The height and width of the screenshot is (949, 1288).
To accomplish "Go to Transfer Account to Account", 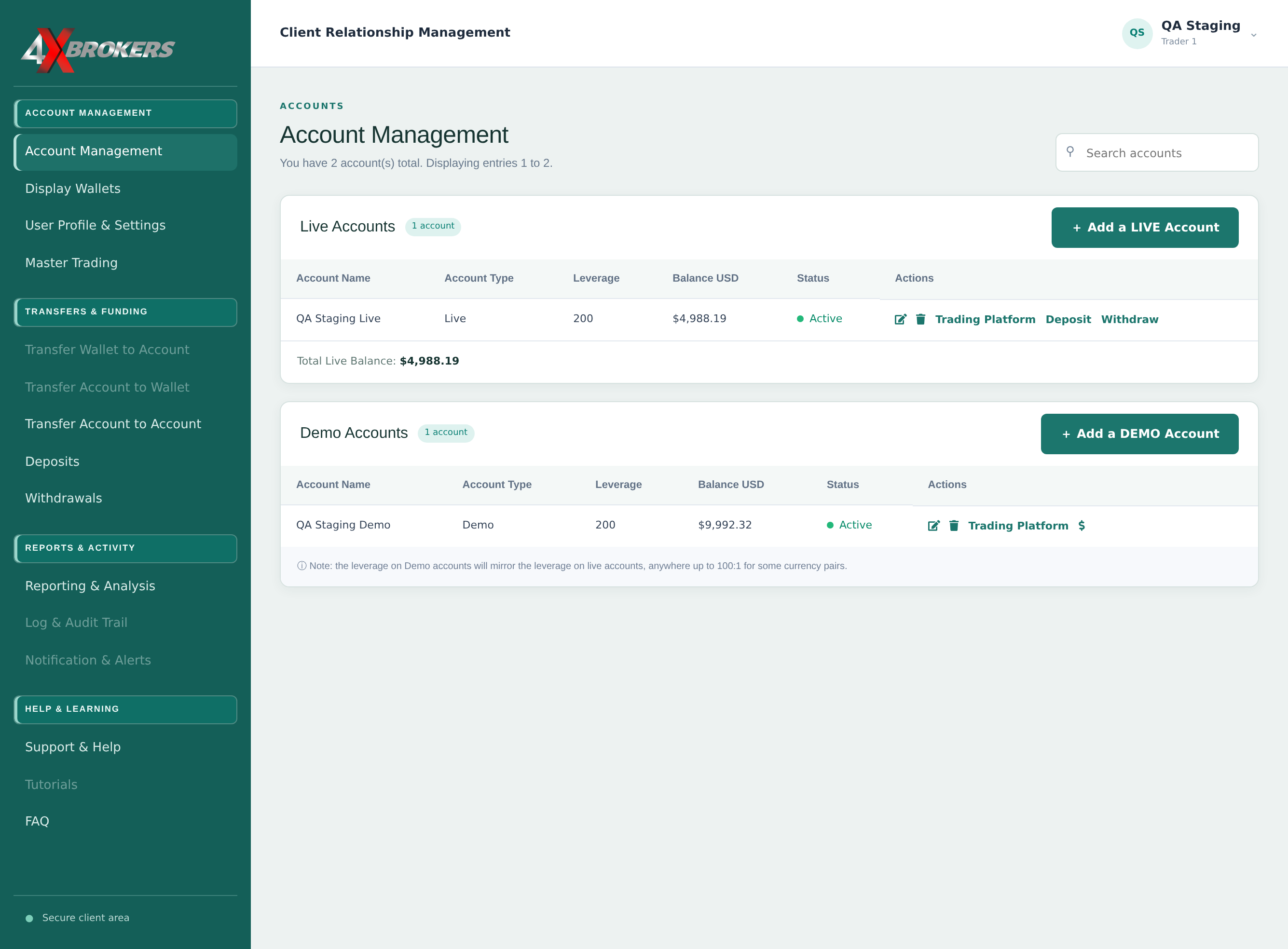I will (x=113, y=424).
